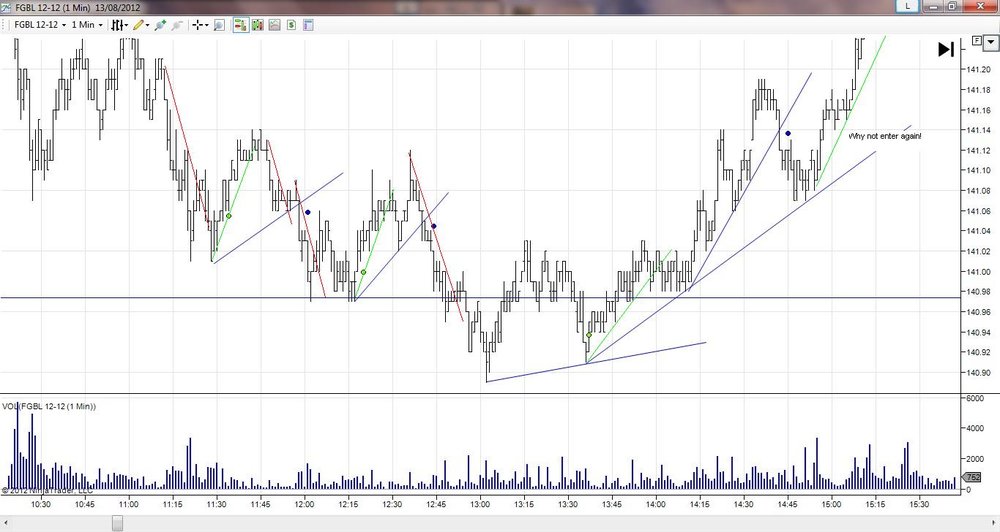The image size is (1000, 532).
Task: Click the greyed-out plug disconnect icon
Action: [177, 25]
